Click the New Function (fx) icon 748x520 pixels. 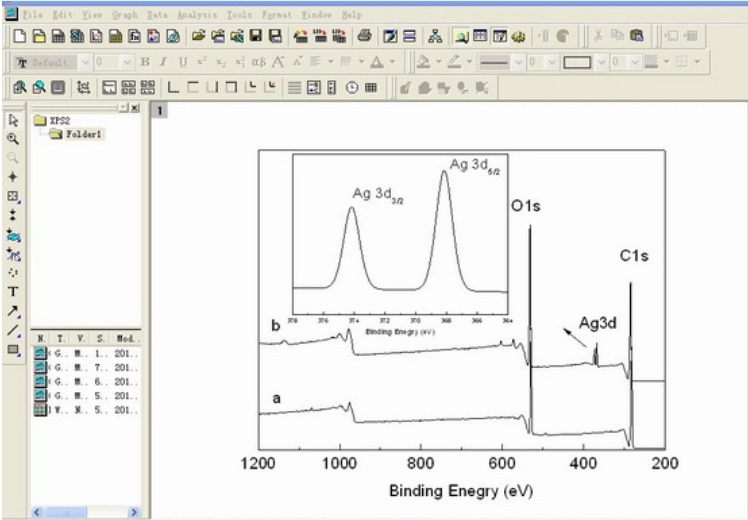pos(135,36)
